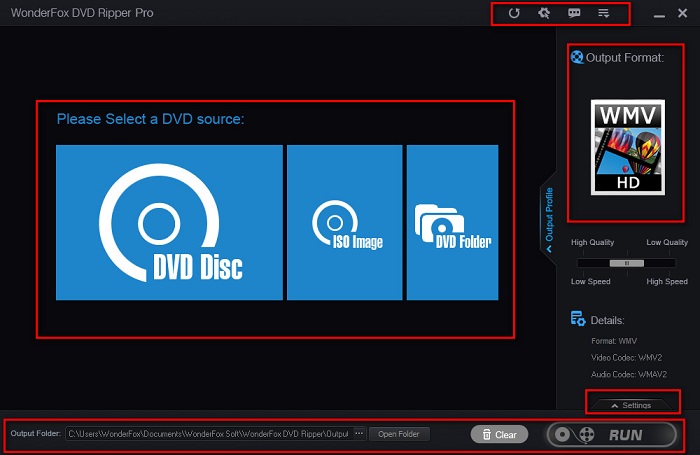This screenshot has width=700, height=455.
Task: Choose ISO Image as DVD source
Action: [345, 222]
